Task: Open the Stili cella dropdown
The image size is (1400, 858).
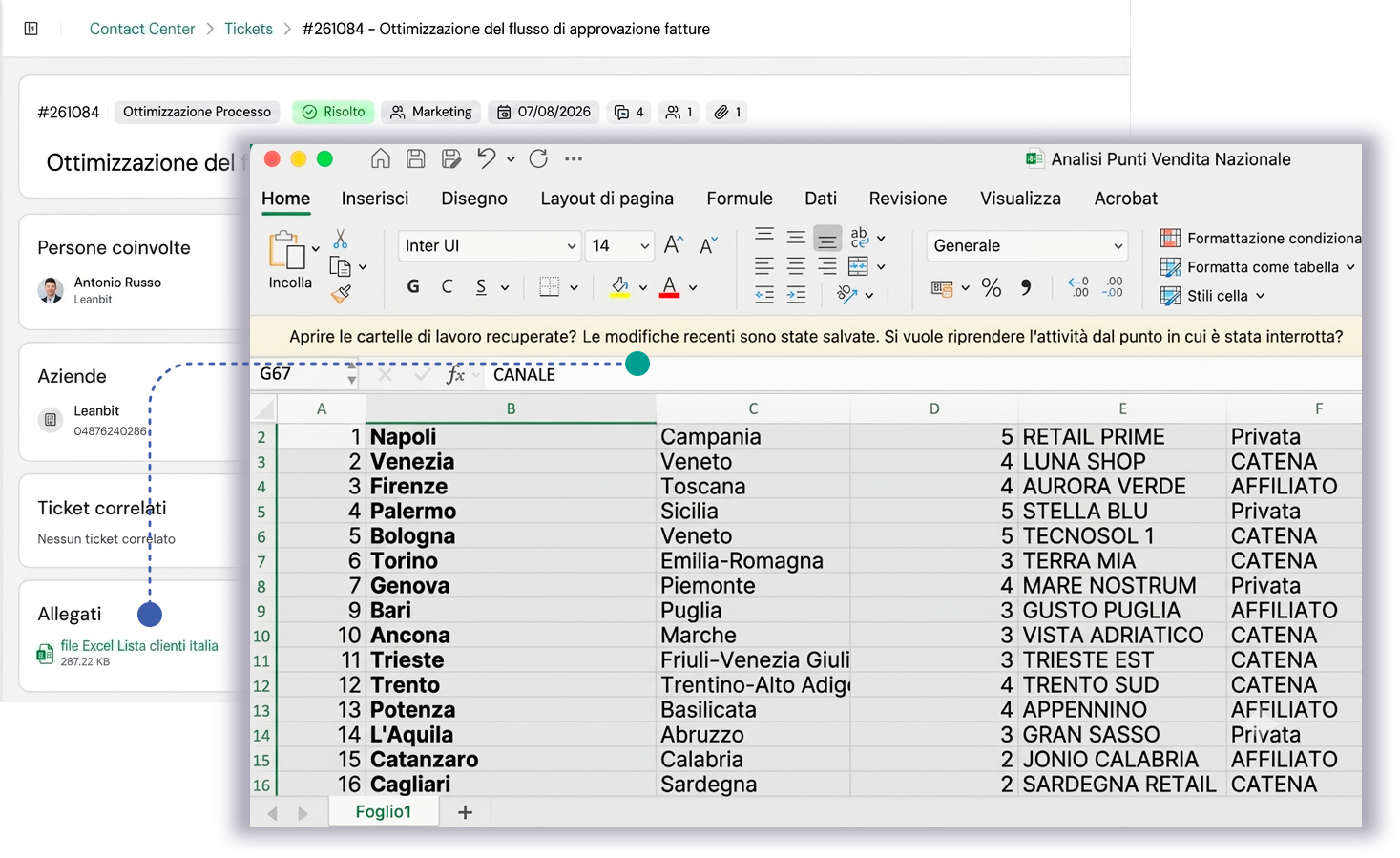Action: pyautogui.click(x=1212, y=296)
